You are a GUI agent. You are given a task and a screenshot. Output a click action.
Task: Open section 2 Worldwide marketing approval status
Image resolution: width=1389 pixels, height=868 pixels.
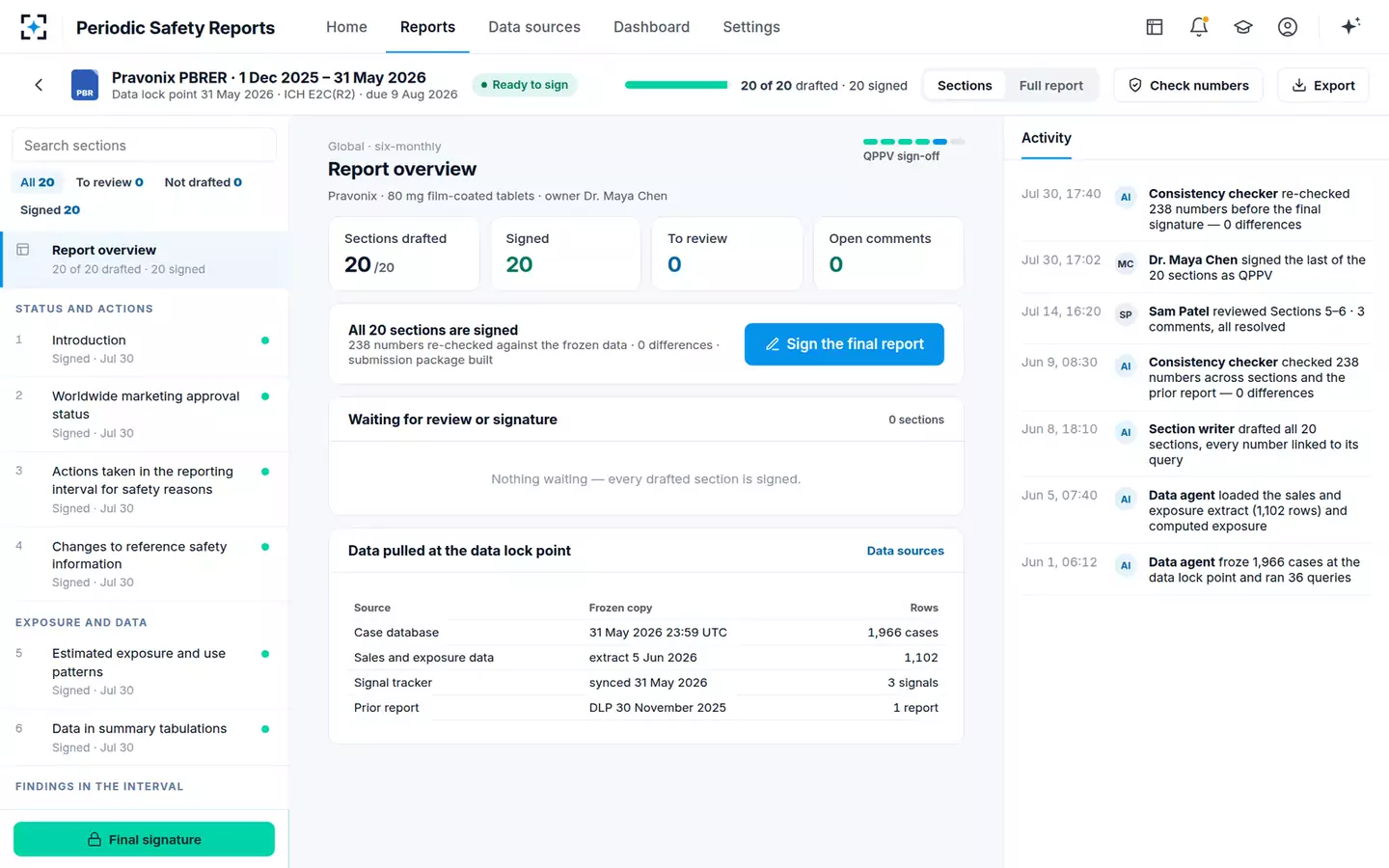(x=145, y=415)
